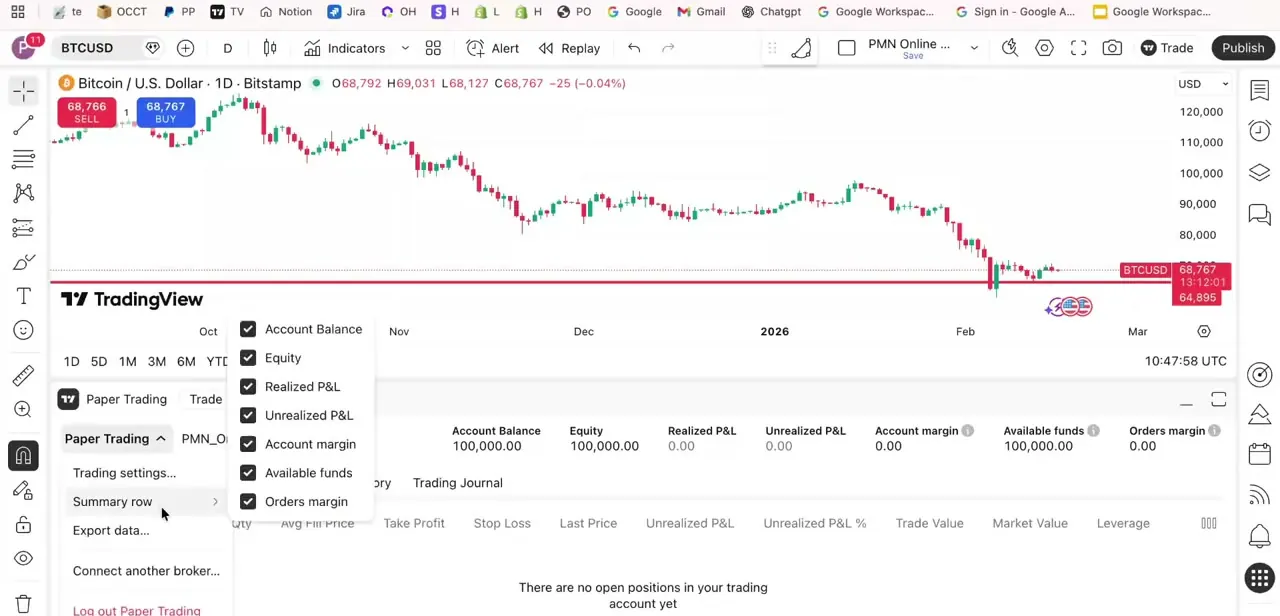Select the 3M time range
This screenshot has height=616, width=1280.
click(157, 362)
